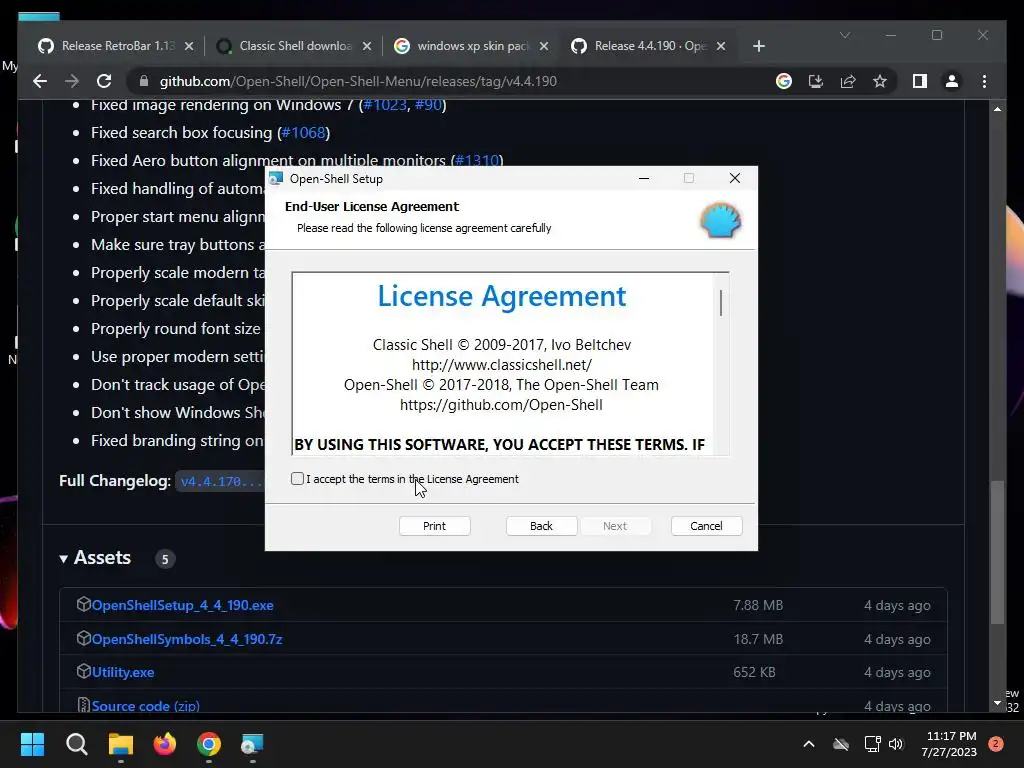This screenshot has height=768, width=1024.
Task: Open the notification badge
Action: 995,744
